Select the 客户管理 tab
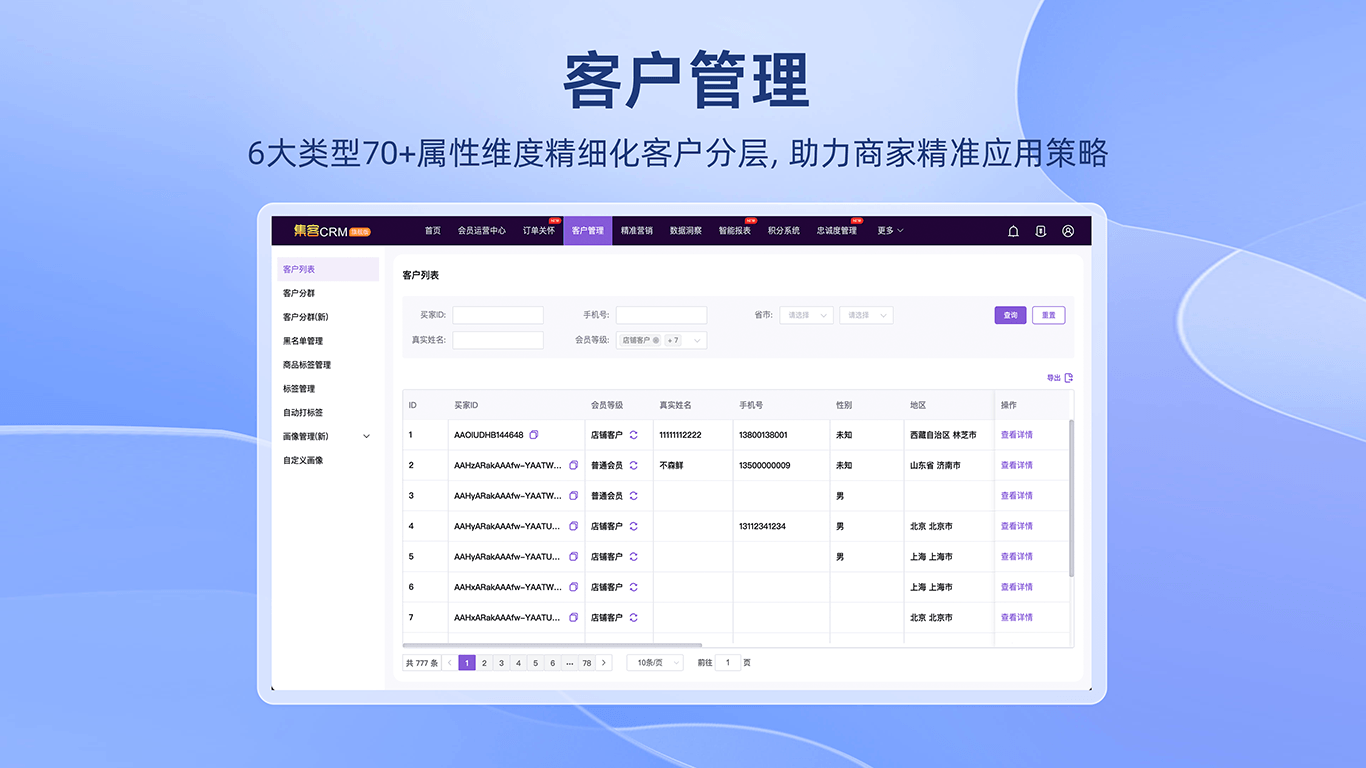The height and width of the screenshot is (768, 1366). pos(588,231)
